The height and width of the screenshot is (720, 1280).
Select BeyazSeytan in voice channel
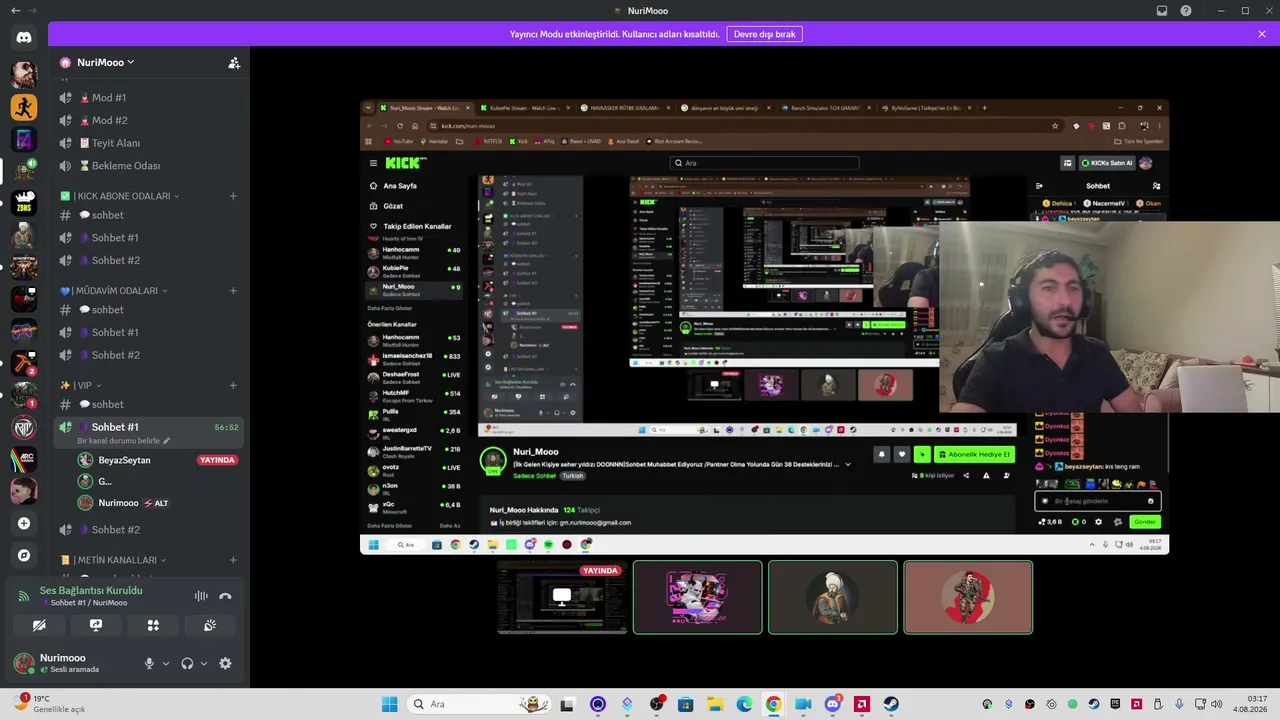coord(157,460)
